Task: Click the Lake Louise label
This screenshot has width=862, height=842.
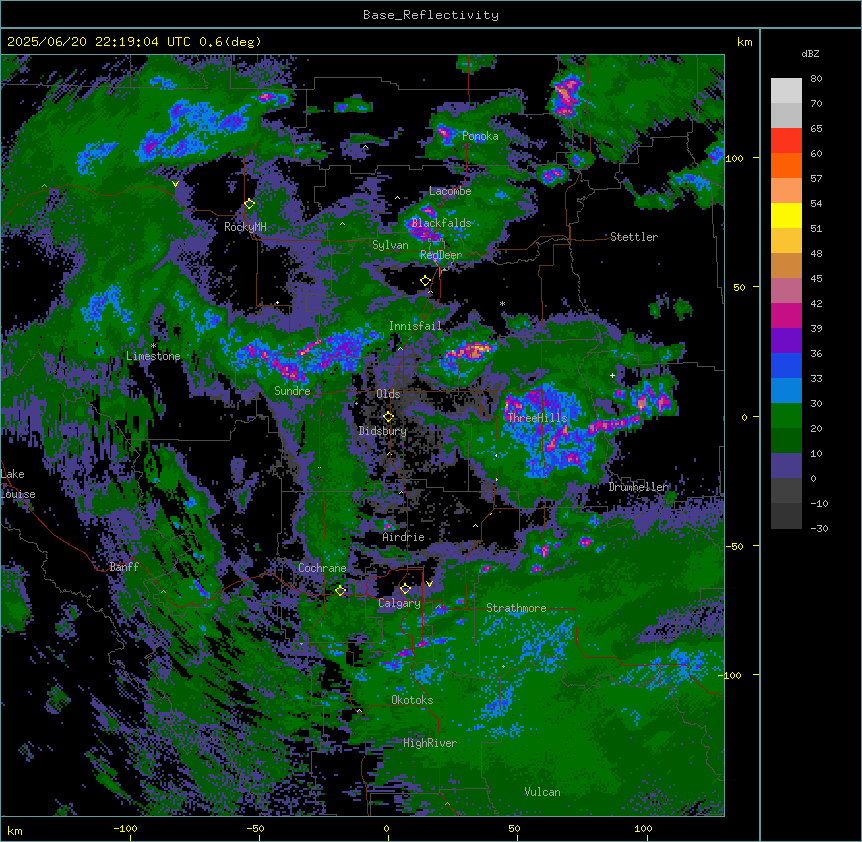Action: pos(16,484)
